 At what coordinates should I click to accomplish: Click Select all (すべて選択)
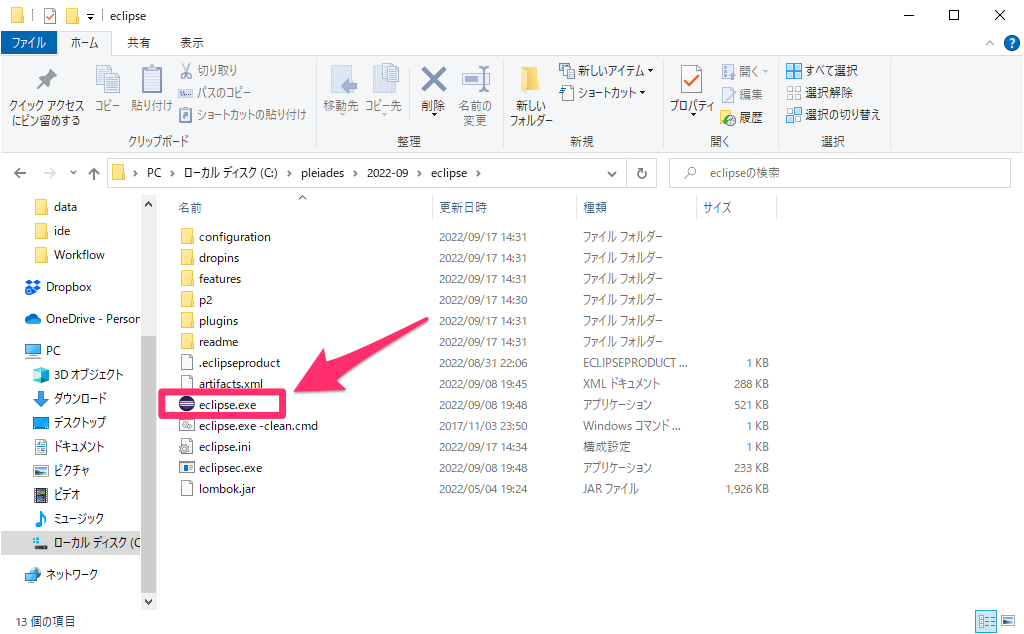click(822, 71)
